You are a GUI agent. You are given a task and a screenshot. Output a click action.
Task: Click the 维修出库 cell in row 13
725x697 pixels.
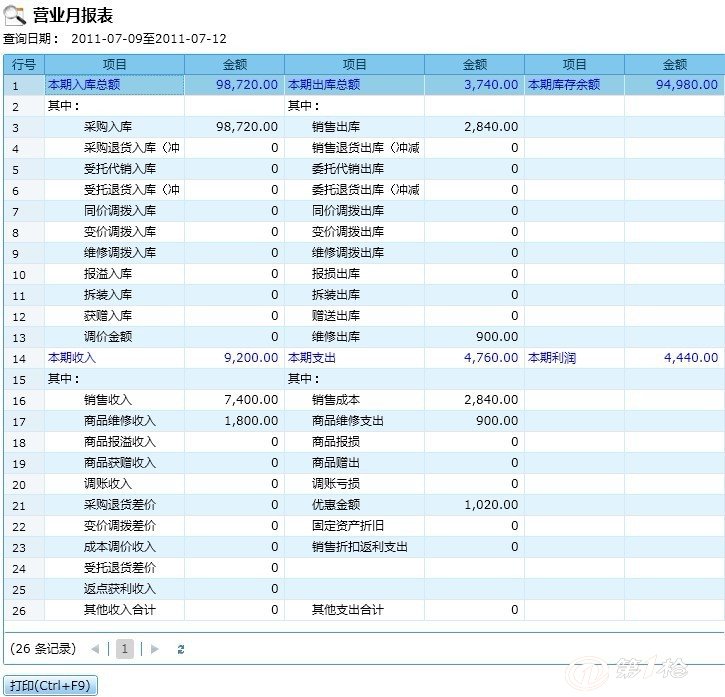click(x=336, y=337)
